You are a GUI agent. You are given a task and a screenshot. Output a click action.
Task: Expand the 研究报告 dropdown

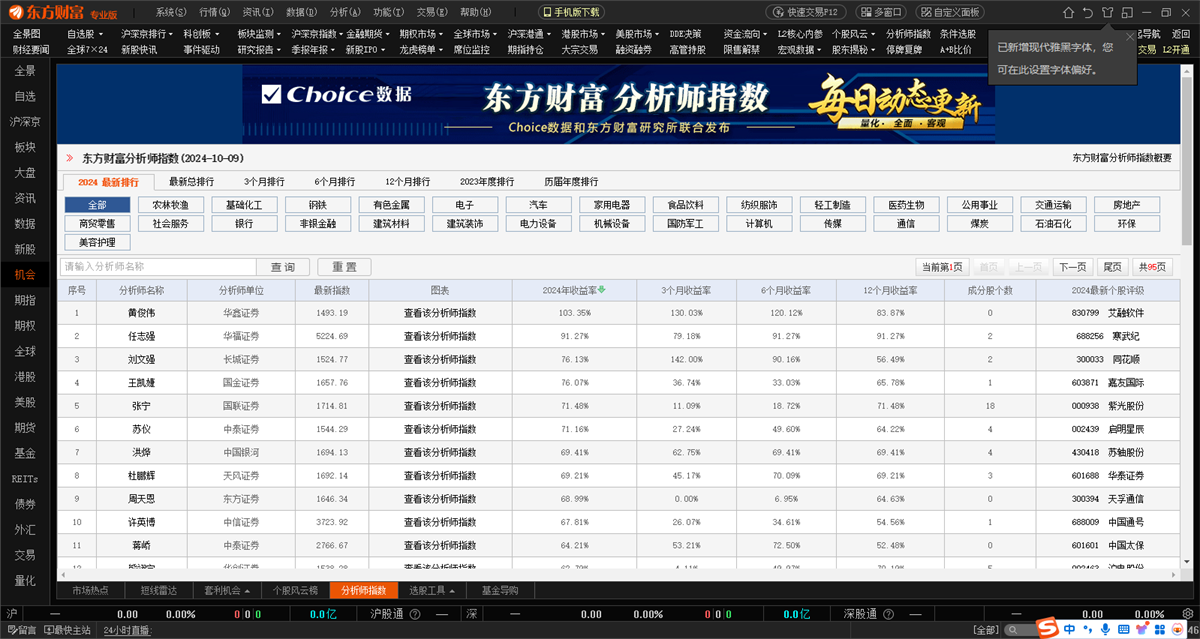point(280,49)
